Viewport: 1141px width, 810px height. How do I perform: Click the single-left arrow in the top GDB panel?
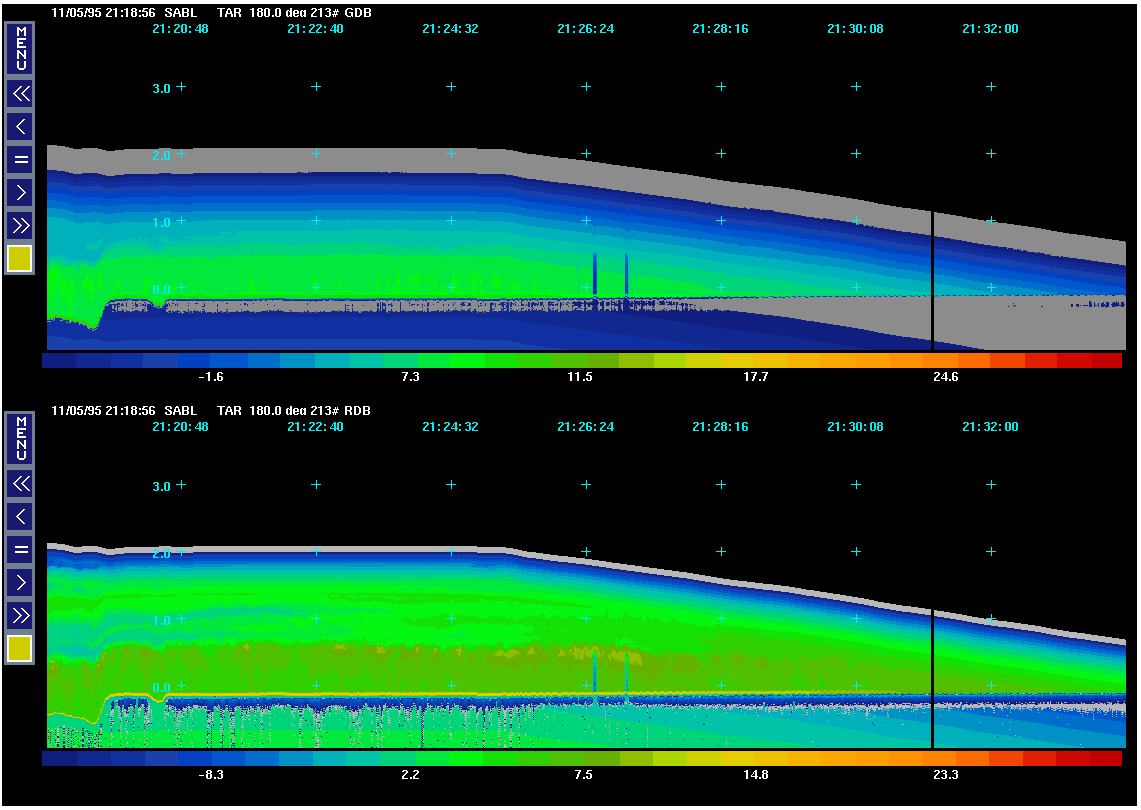(20, 127)
